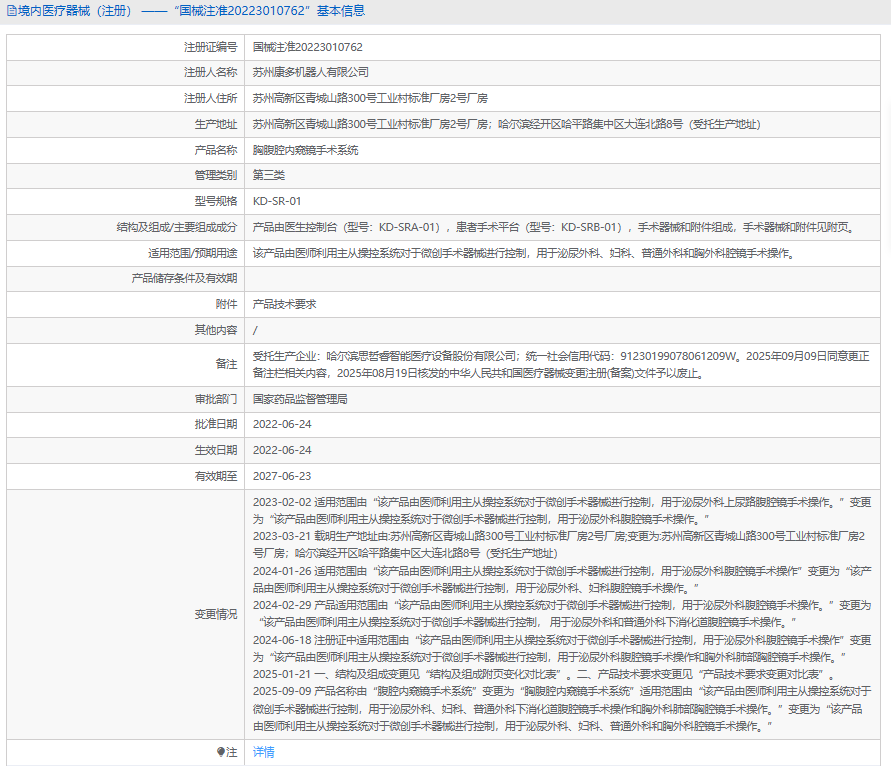891x766 pixels.
Task: Click the 附件 row label
Action: pos(226,304)
